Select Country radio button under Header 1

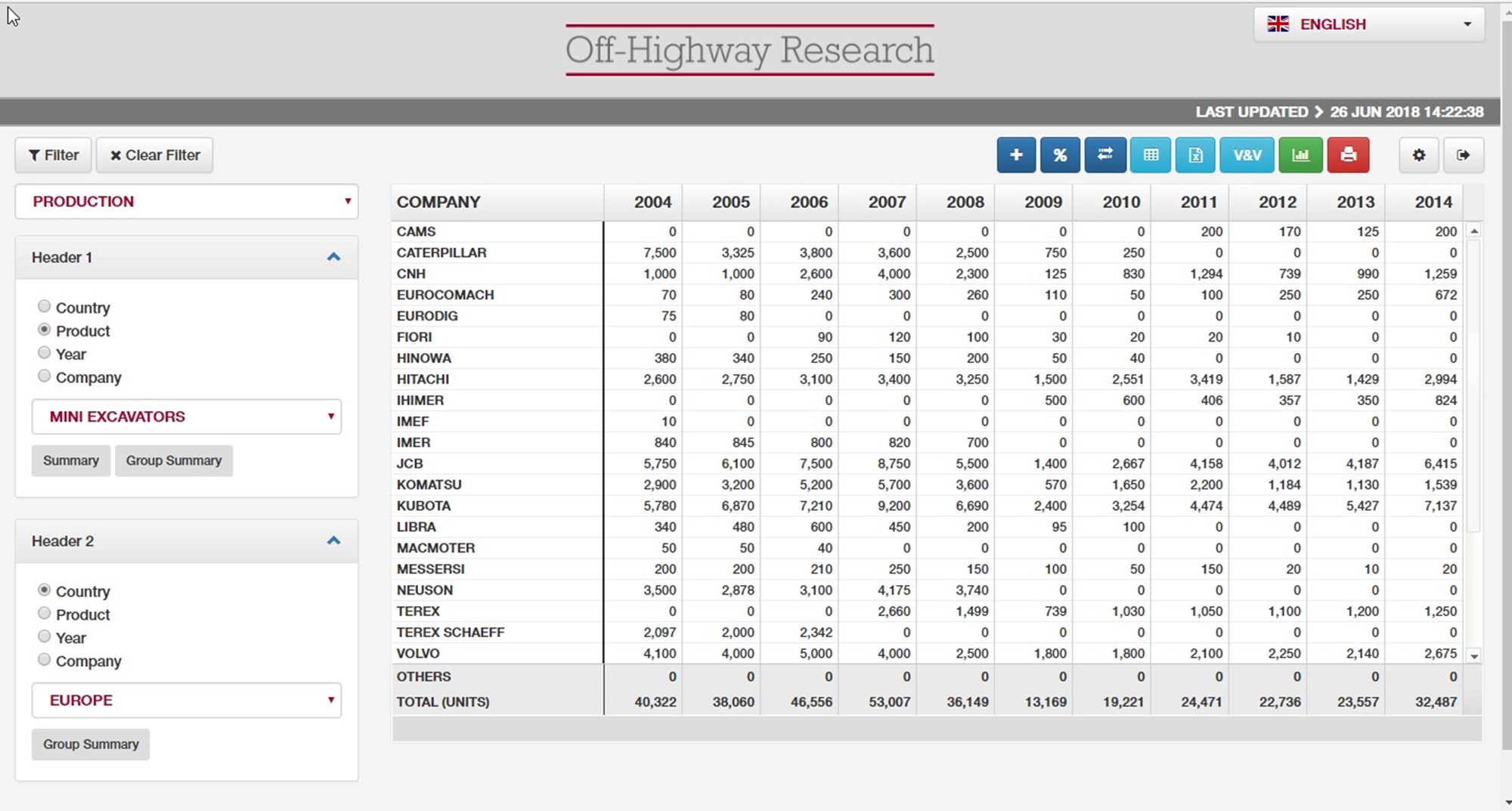coord(45,306)
